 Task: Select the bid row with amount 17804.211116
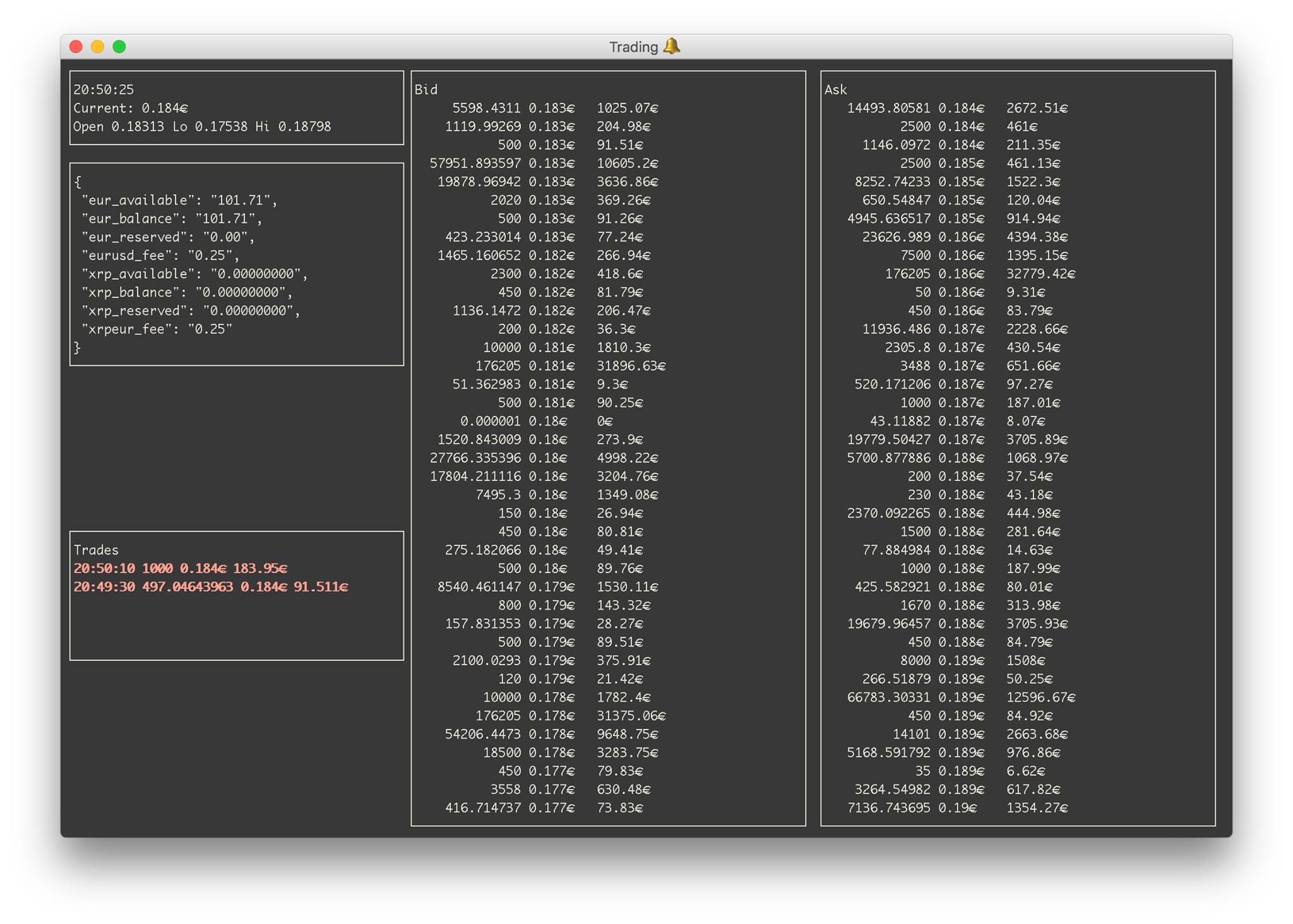pos(544,476)
